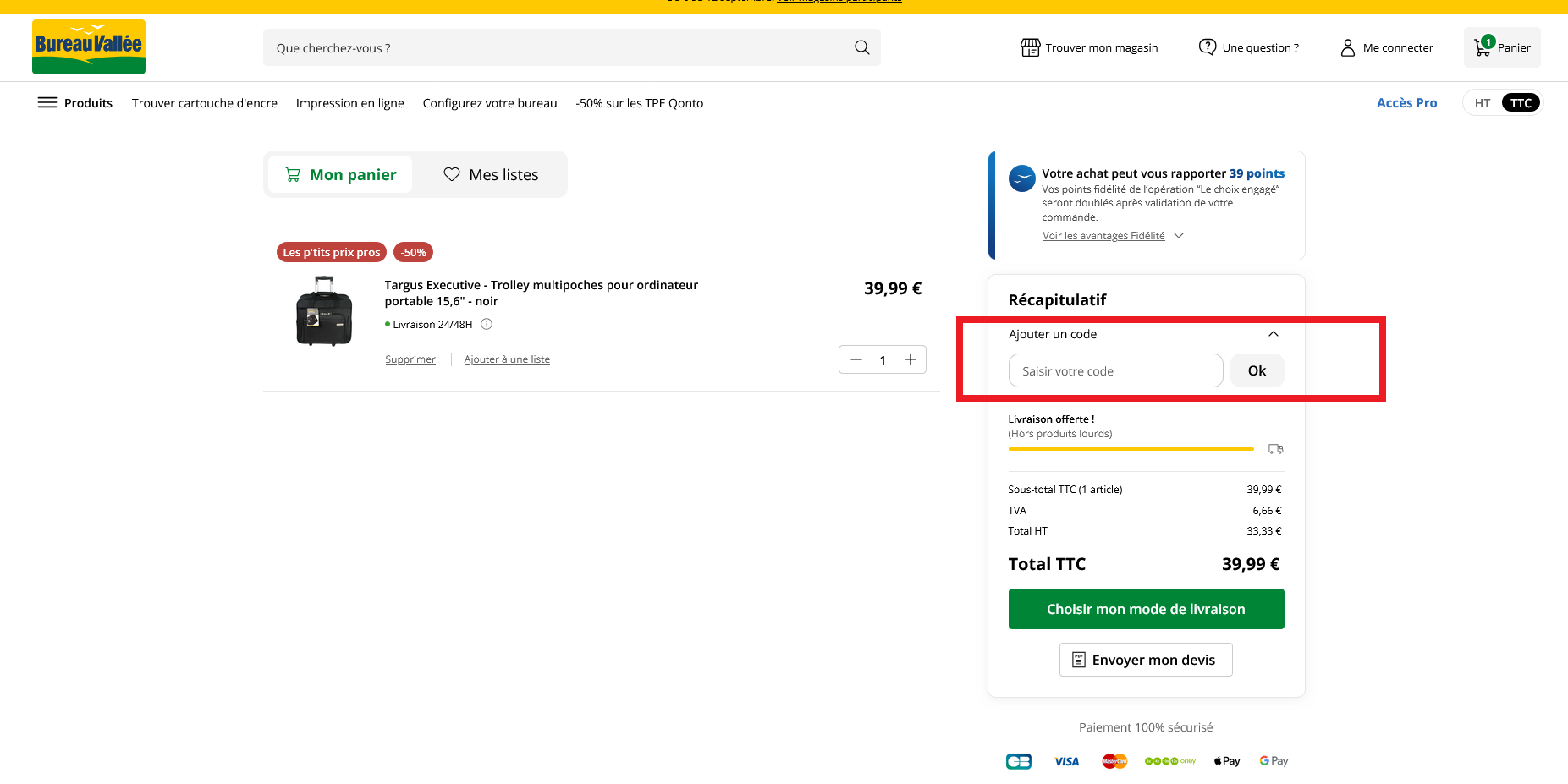
Task: Click the user profile icon
Action: click(x=1348, y=47)
